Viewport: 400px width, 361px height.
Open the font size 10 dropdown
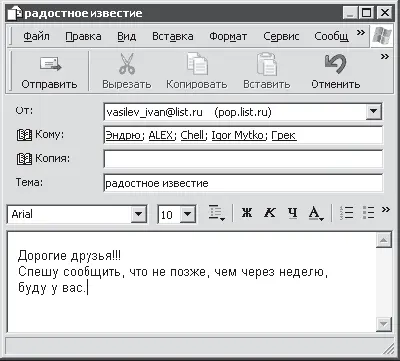click(188, 214)
